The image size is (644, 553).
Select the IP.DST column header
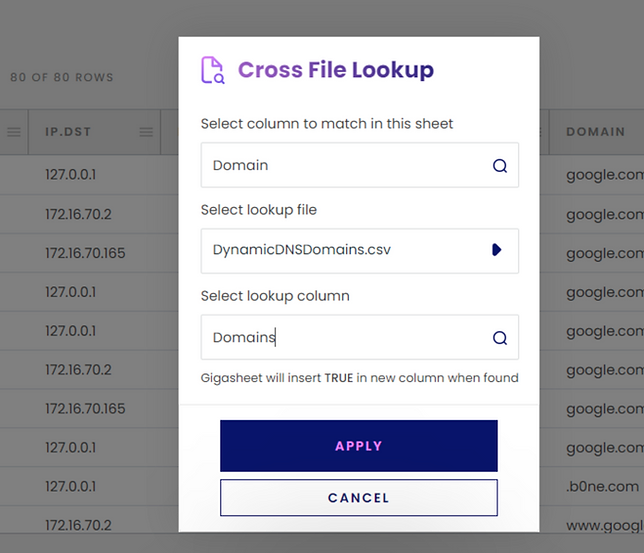tap(80, 132)
